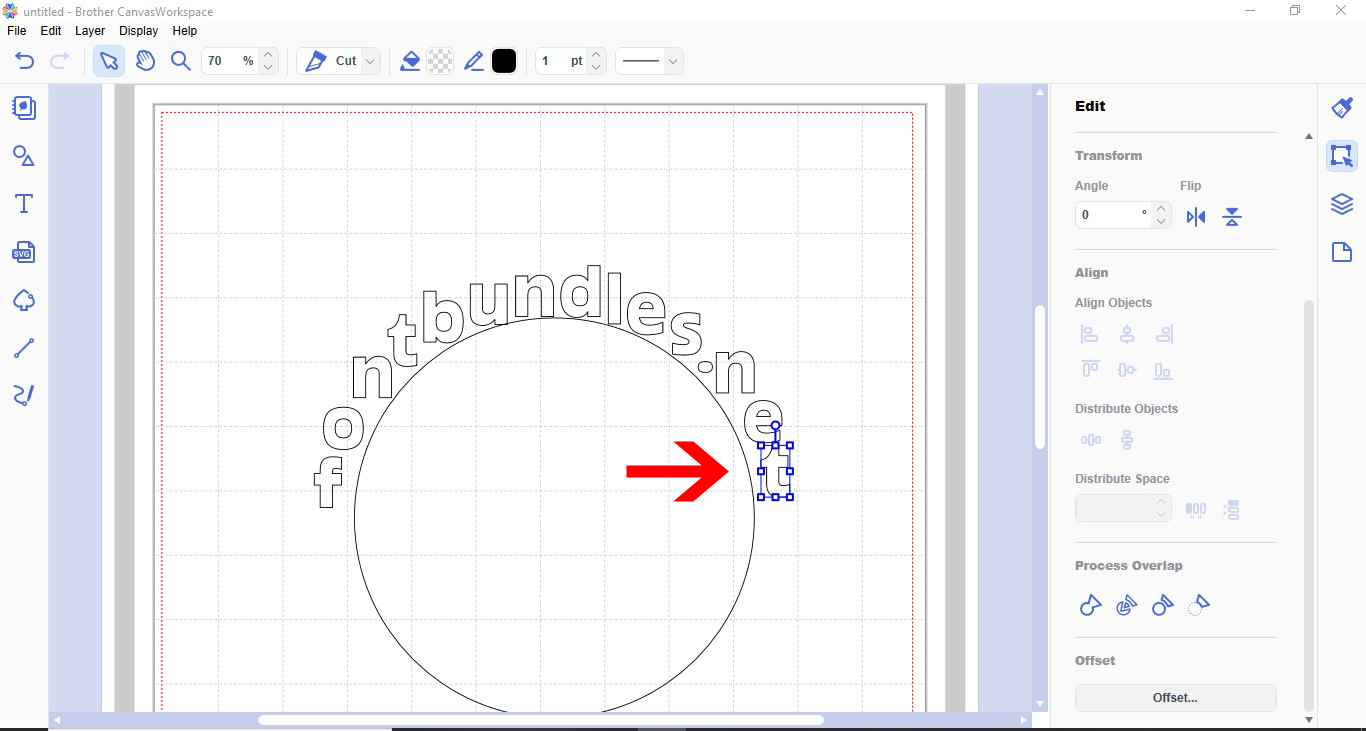This screenshot has height=731, width=1366.
Task: Import an SVG file
Action: coord(24,252)
